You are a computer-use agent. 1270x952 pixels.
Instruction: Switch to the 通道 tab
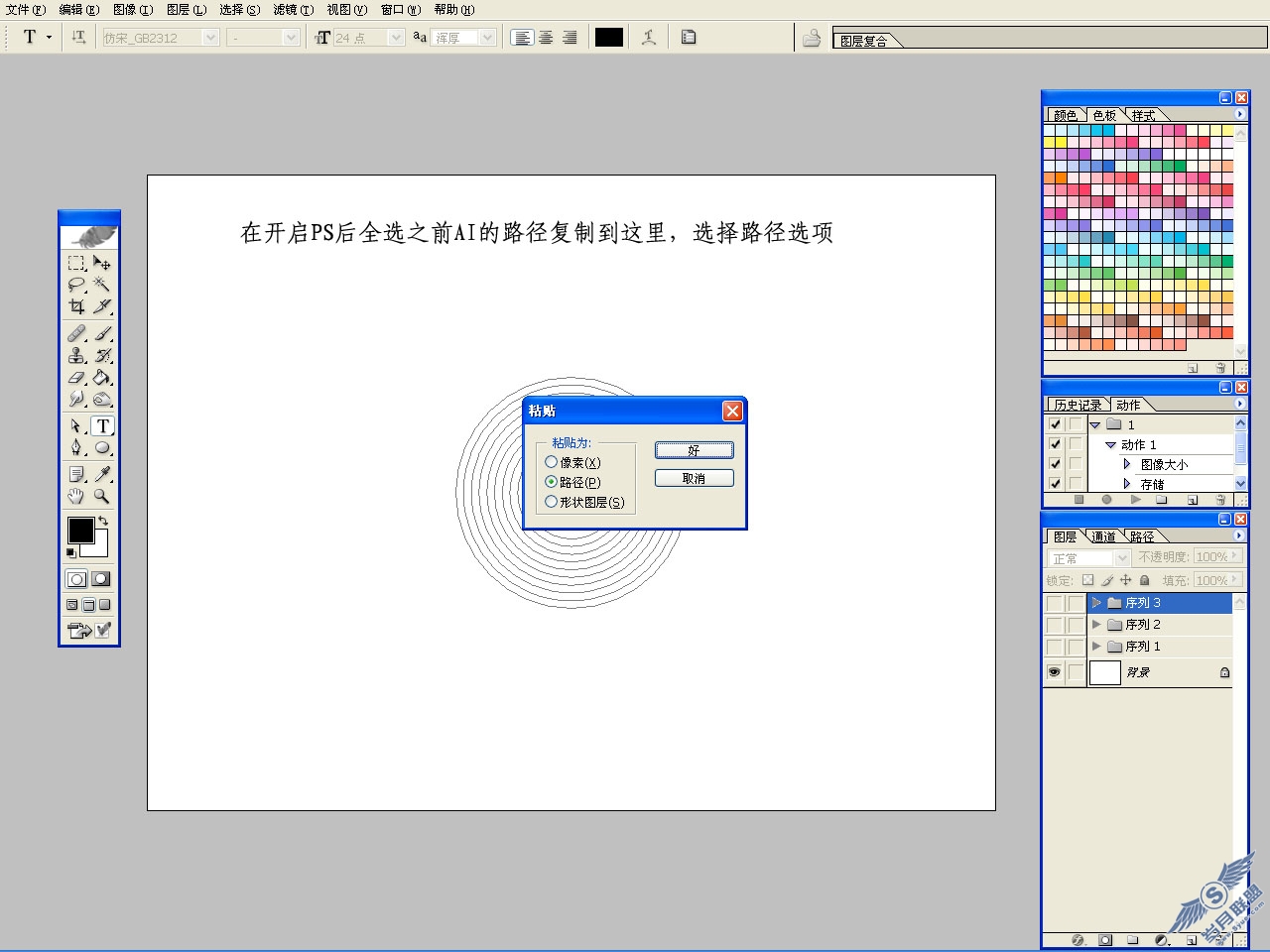pos(1104,536)
